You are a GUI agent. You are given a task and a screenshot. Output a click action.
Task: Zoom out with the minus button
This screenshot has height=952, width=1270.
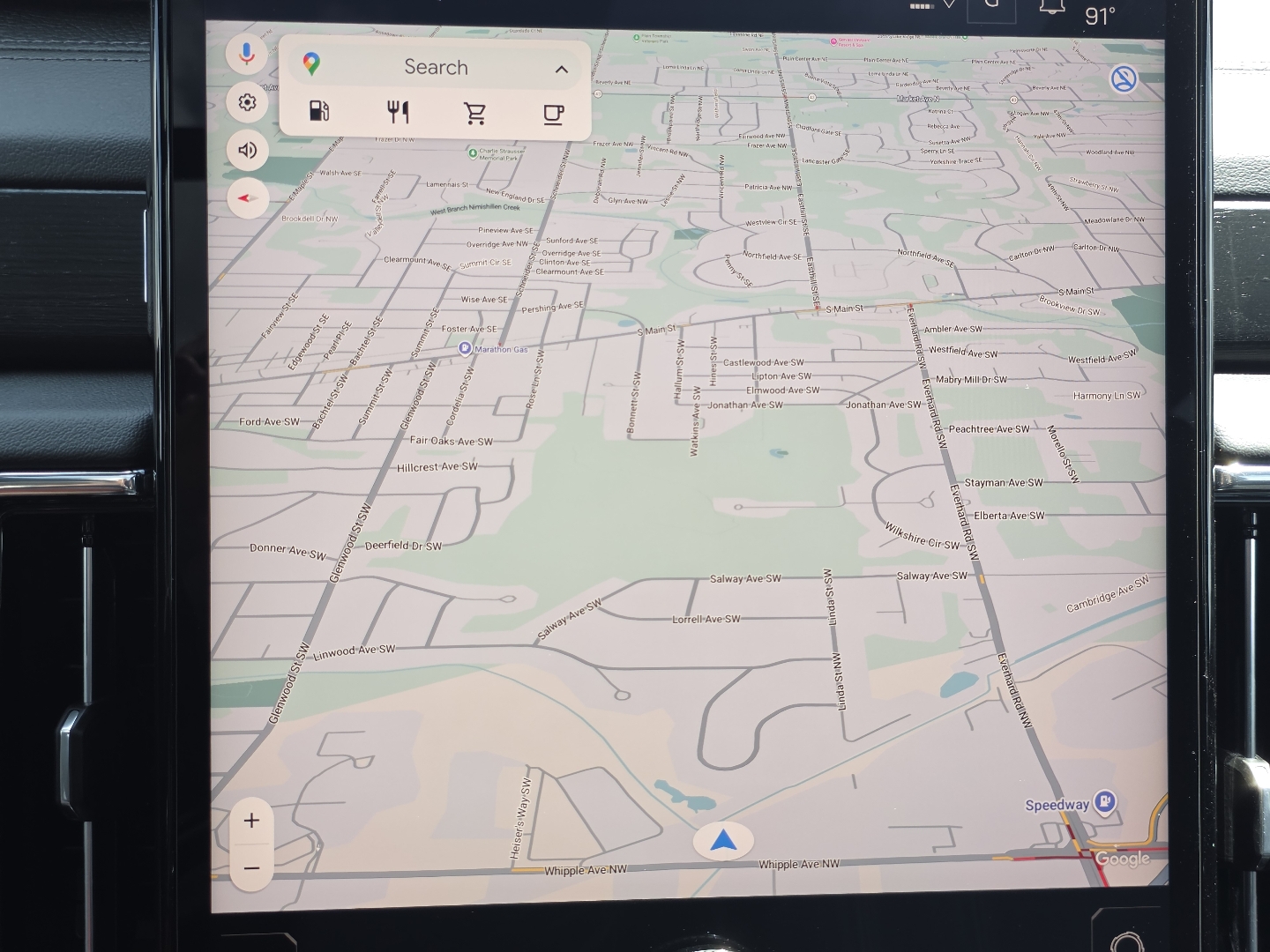pyautogui.click(x=251, y=868)
